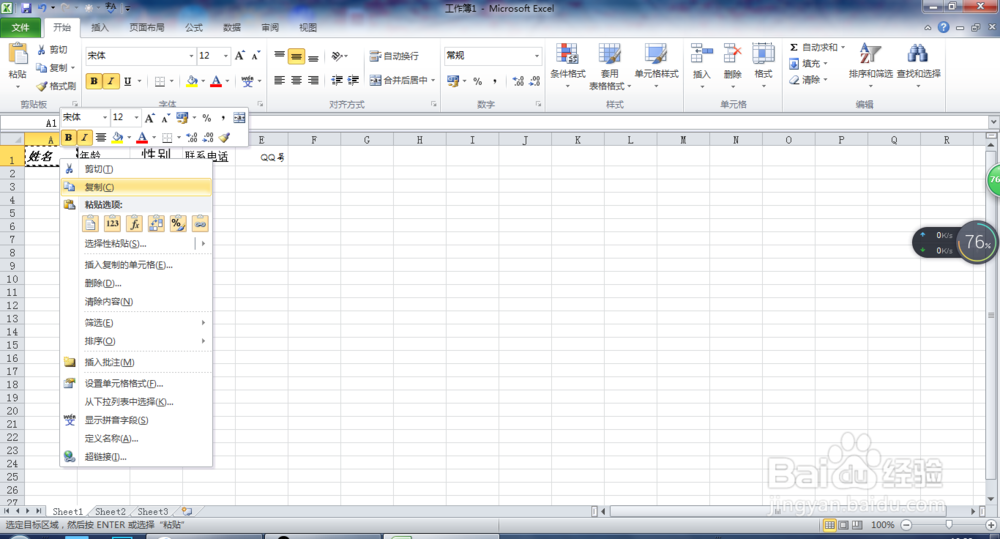The width and height of the screenshot is (1000, 539).
Task: Click right align icon in ribbon
Action: tap(313, 80)
